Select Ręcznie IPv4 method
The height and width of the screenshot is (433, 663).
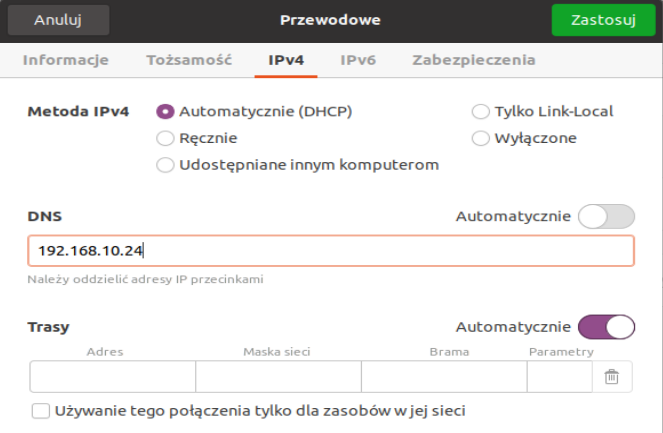tap(166, 138)
